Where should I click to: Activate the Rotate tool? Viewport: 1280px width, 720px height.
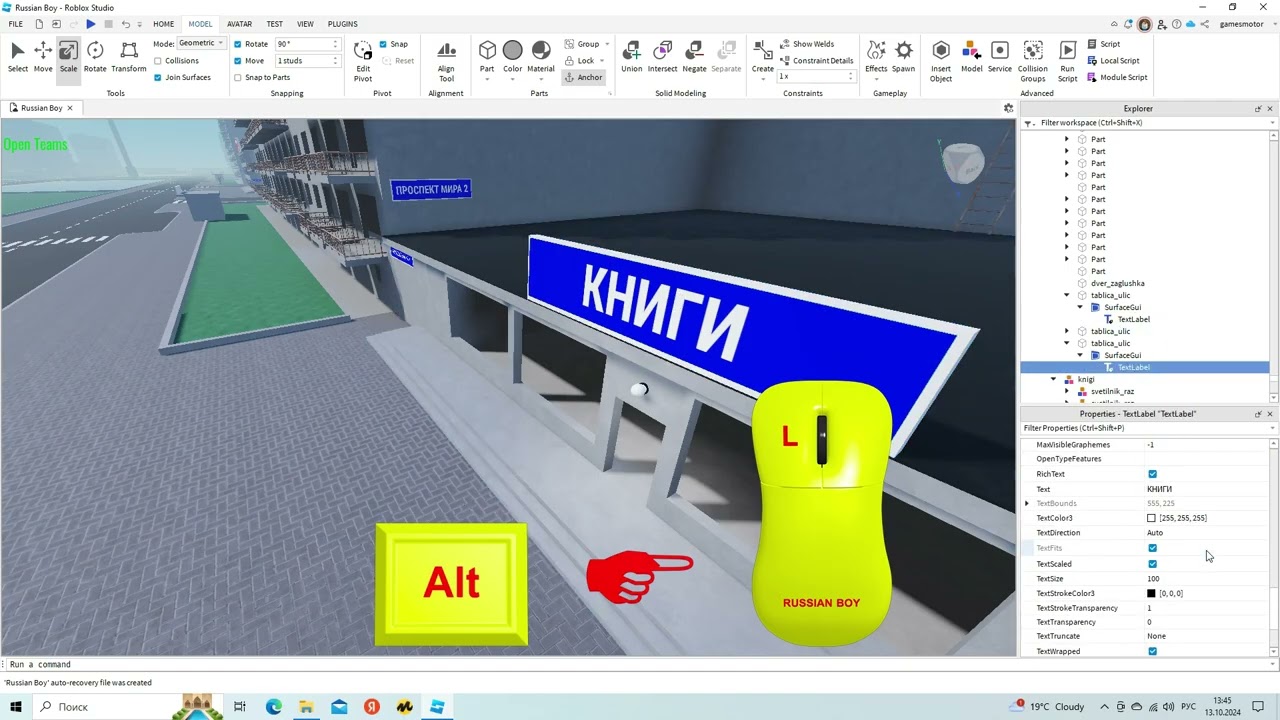(95, 57)
